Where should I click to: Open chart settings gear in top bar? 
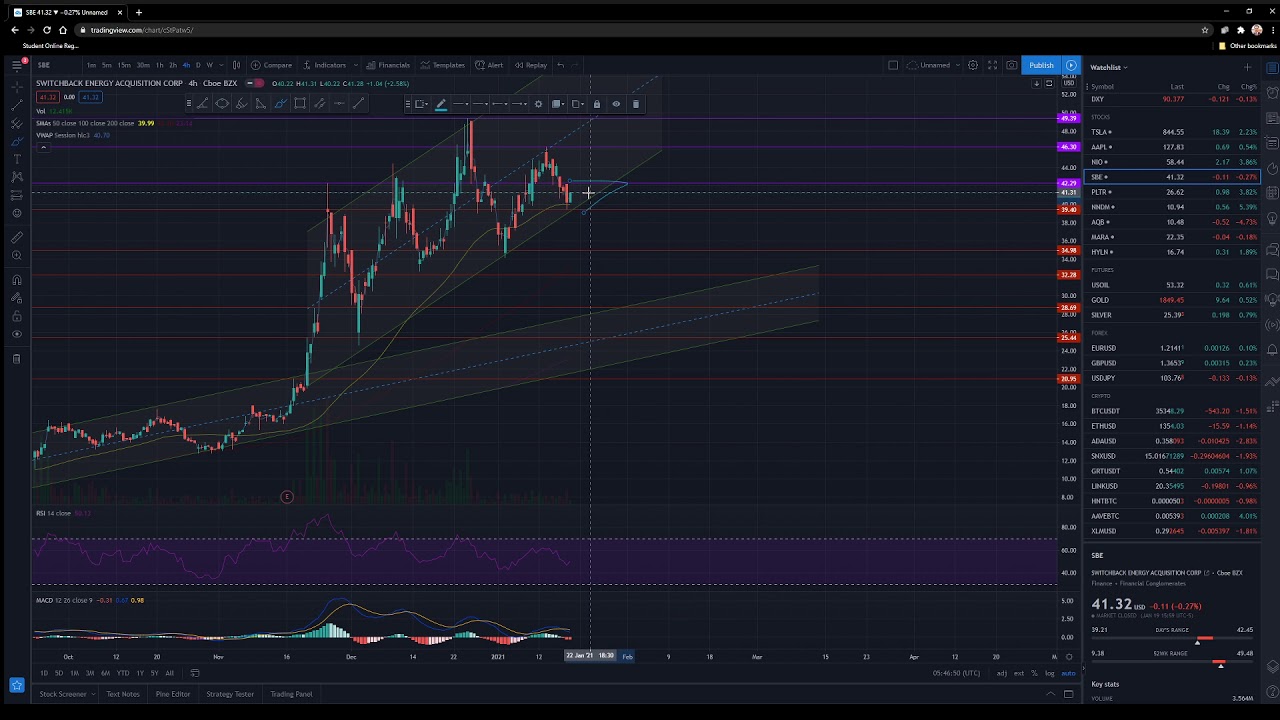pos(972,65)
